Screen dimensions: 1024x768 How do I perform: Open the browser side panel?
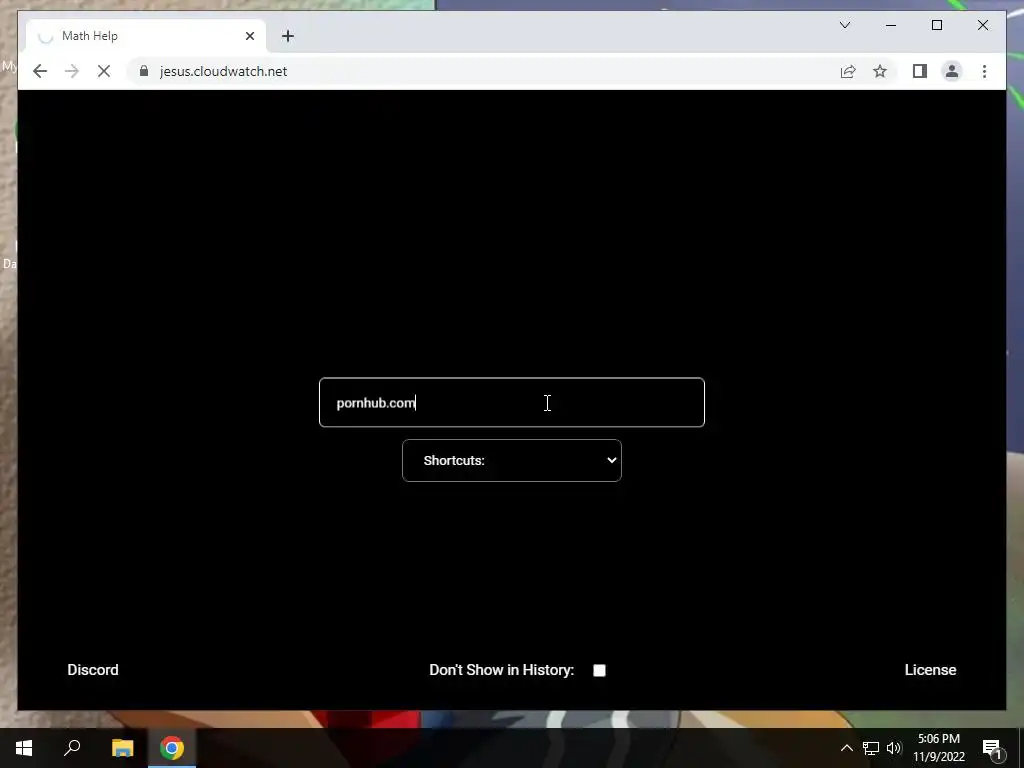click(920, 71)
